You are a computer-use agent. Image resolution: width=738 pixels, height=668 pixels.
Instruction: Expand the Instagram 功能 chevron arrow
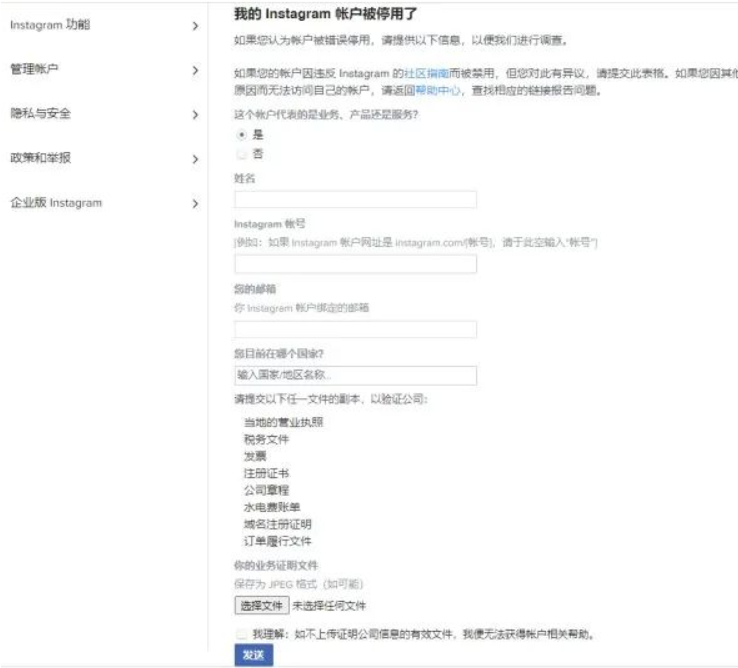click(x=195, y=26)
